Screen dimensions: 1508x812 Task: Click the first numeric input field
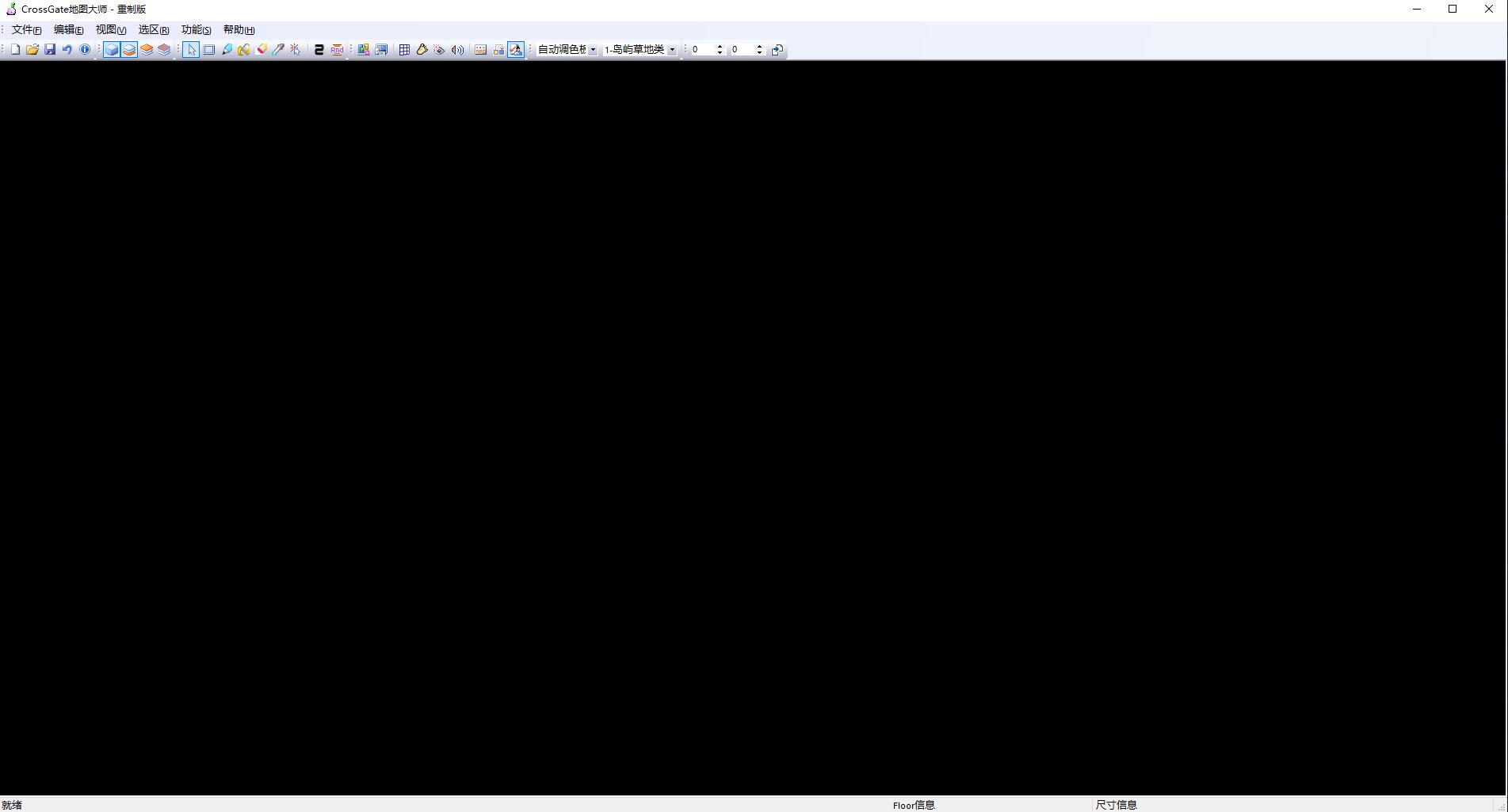pyautogui.click(x=702, y=49)
